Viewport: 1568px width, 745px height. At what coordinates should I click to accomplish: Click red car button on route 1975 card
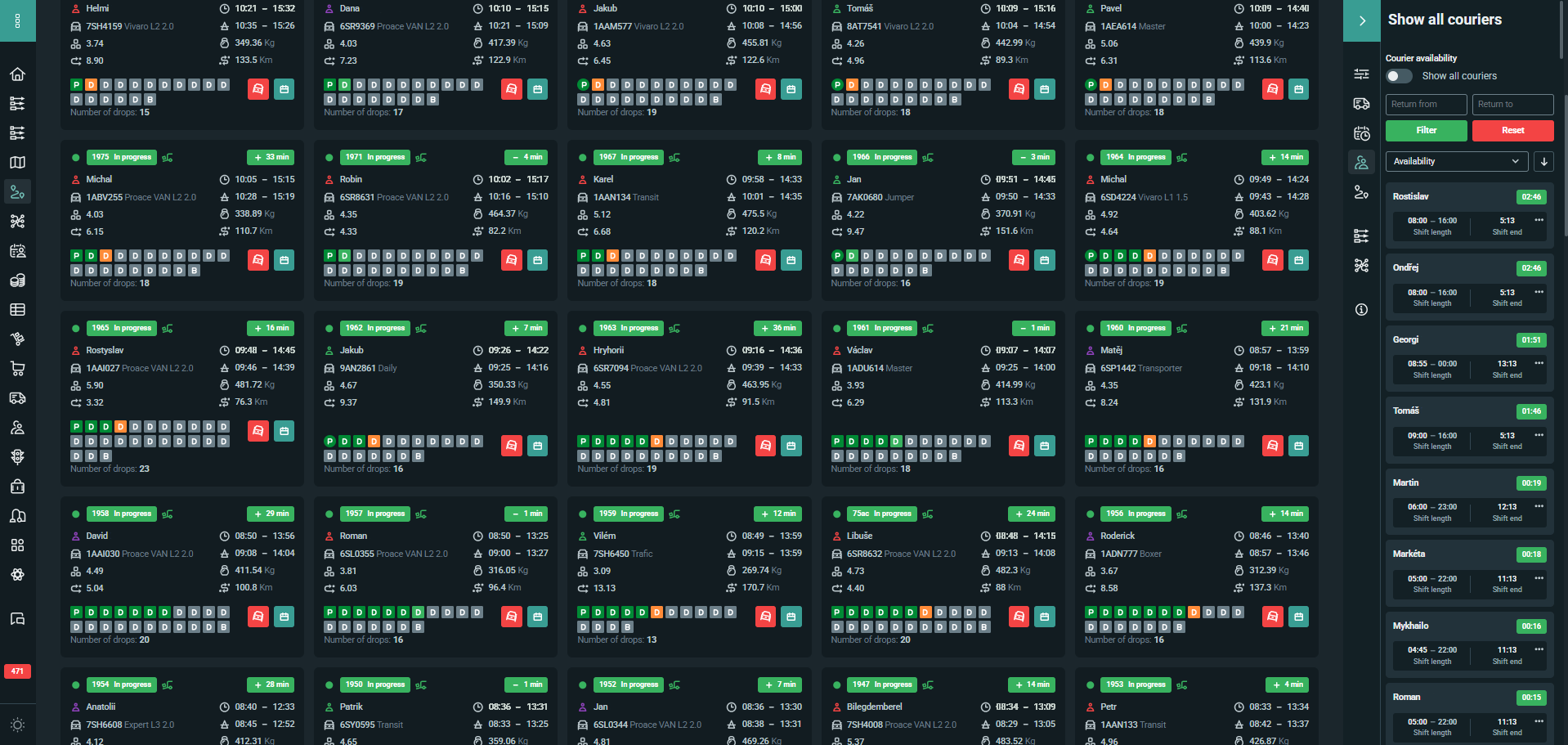[258, 260]
